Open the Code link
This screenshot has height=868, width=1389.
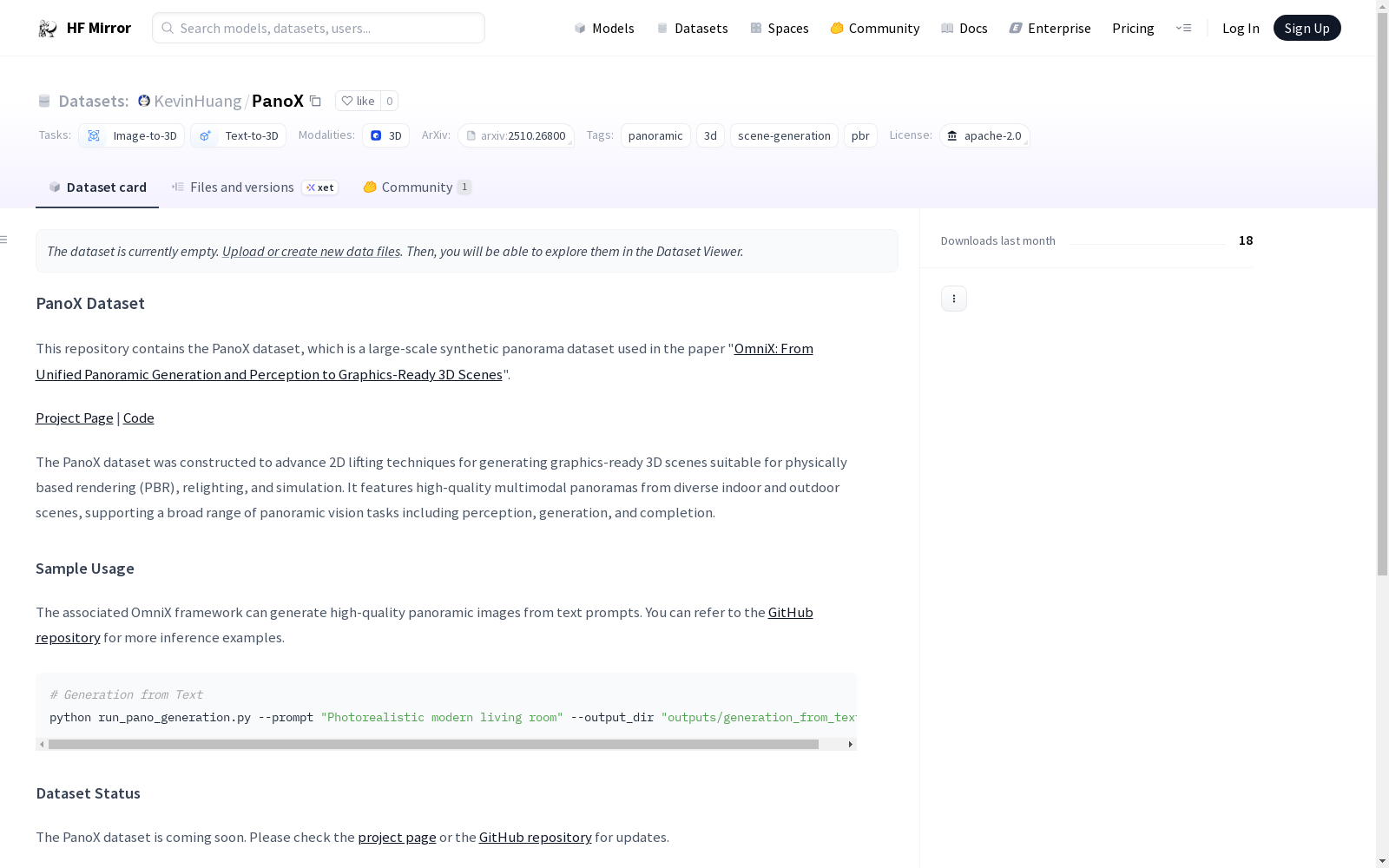(139, 418)
